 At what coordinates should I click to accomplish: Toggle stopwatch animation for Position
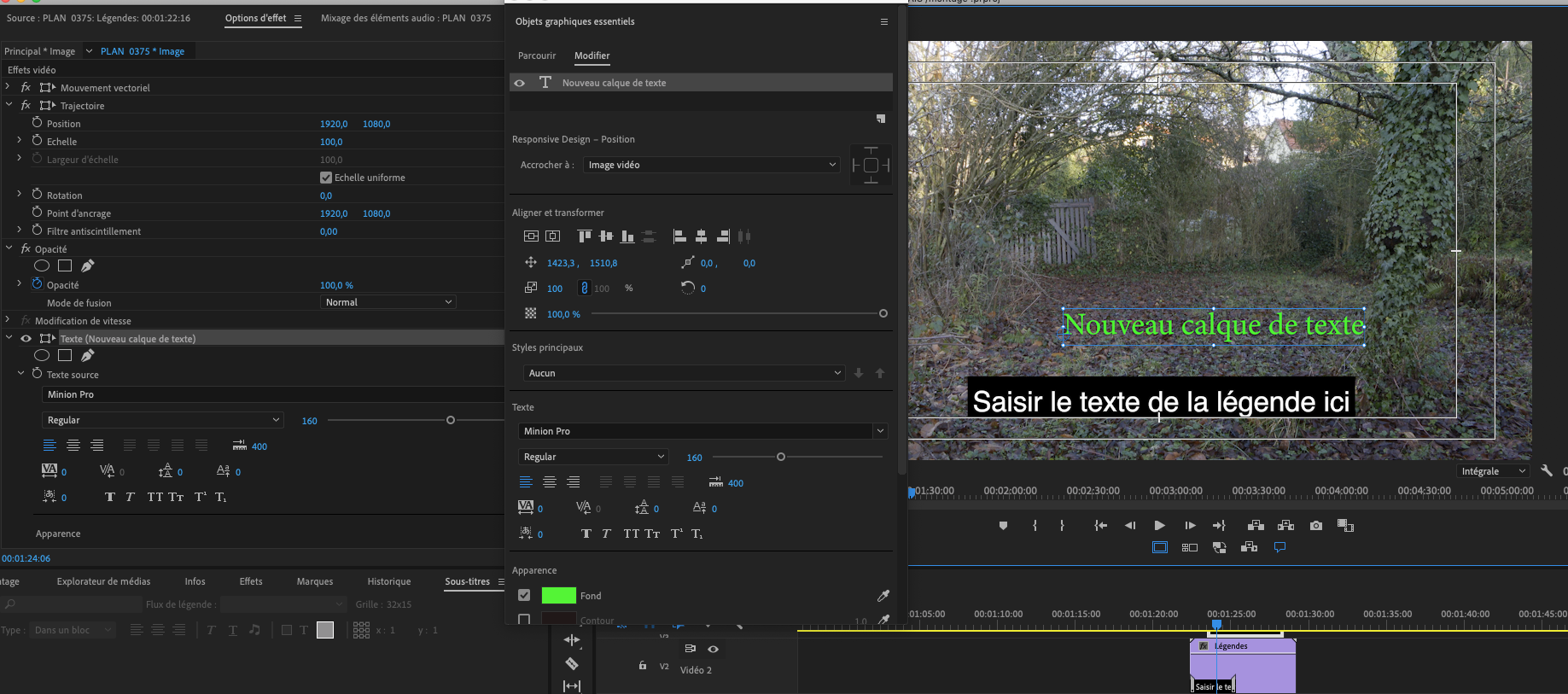click(37, 123)
